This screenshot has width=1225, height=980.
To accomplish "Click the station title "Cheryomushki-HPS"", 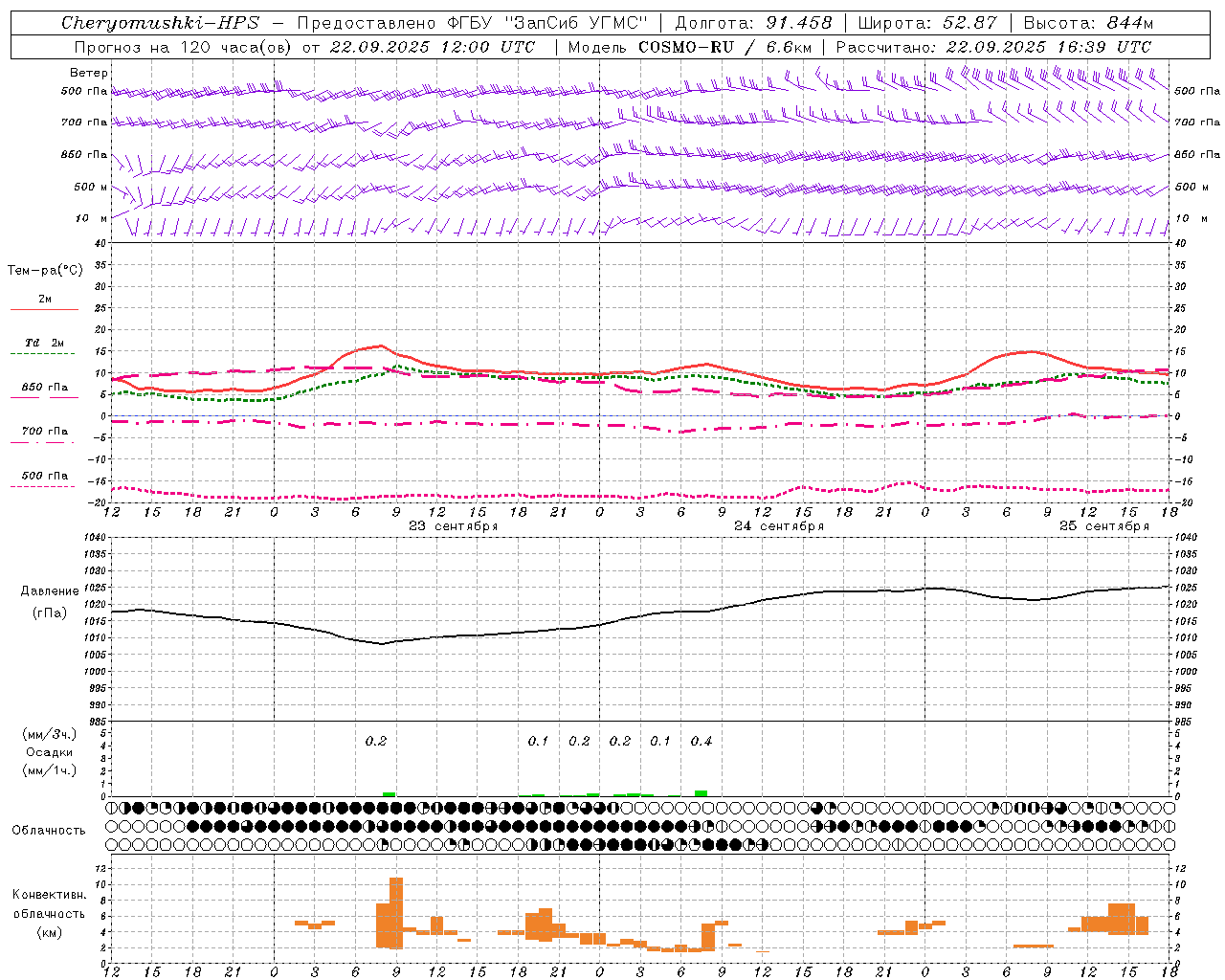I will 160,23.
